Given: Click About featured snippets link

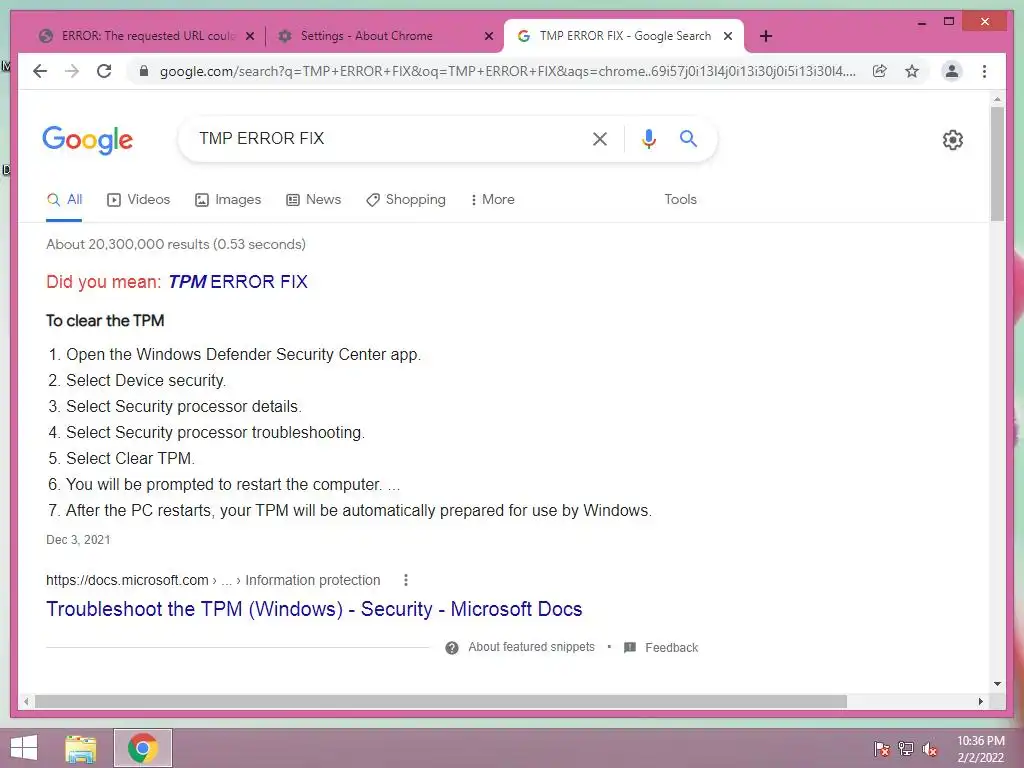Looking at the screenshot, I should (x=531, y=647).
